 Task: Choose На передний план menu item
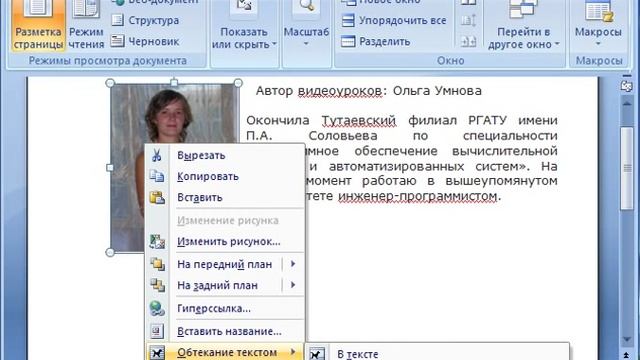[214, 264]
